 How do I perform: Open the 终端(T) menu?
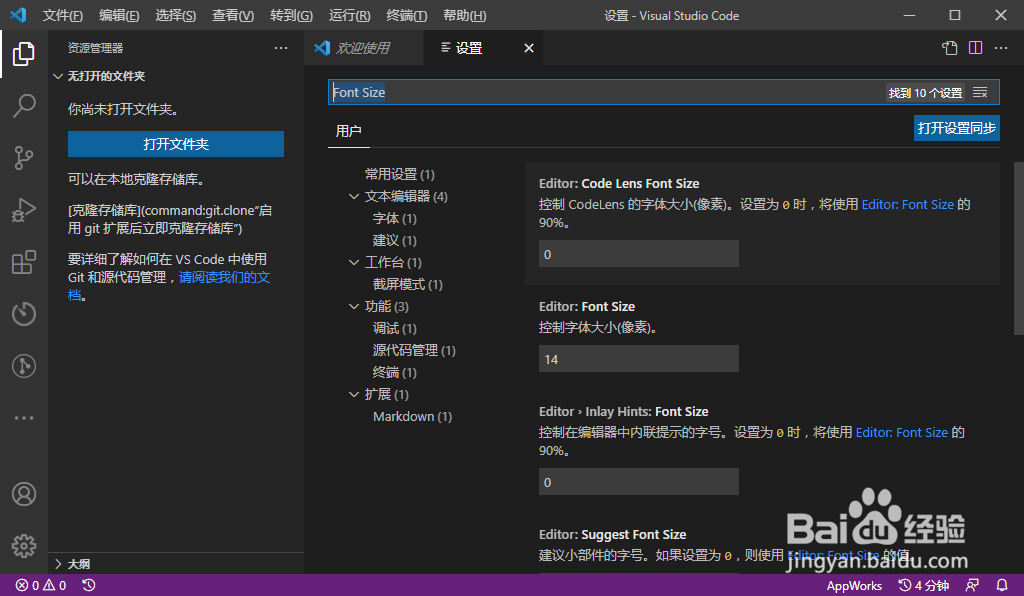(x=407, y=15)
